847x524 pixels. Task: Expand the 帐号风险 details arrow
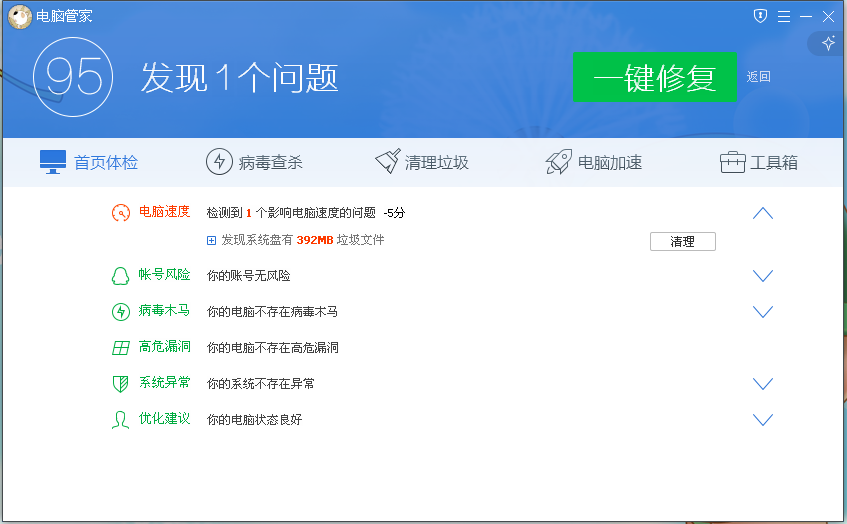(763, 276)
